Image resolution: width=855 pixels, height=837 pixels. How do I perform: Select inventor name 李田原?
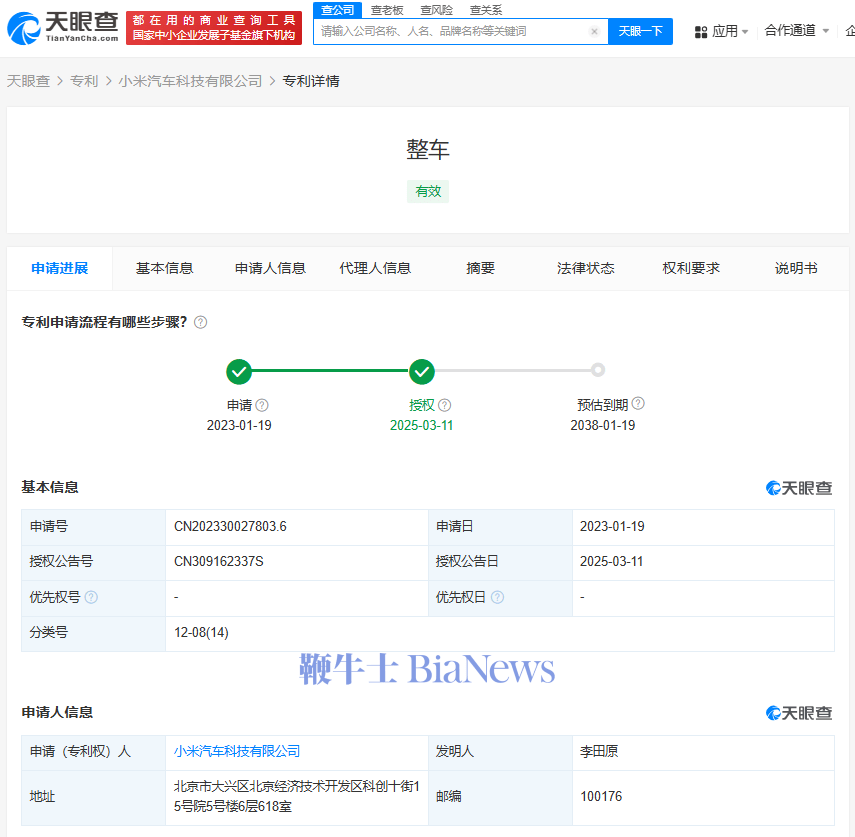pos(599,751)
